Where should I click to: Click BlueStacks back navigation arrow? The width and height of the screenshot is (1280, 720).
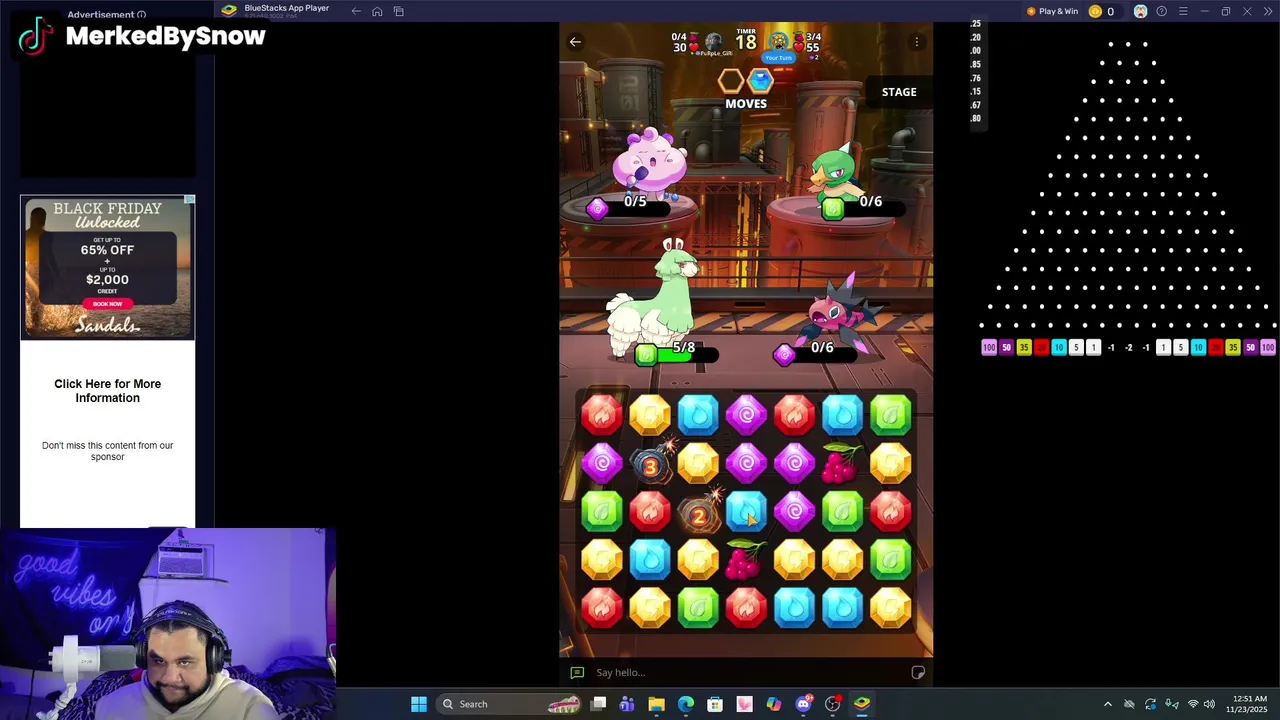(x=356, y=11)
